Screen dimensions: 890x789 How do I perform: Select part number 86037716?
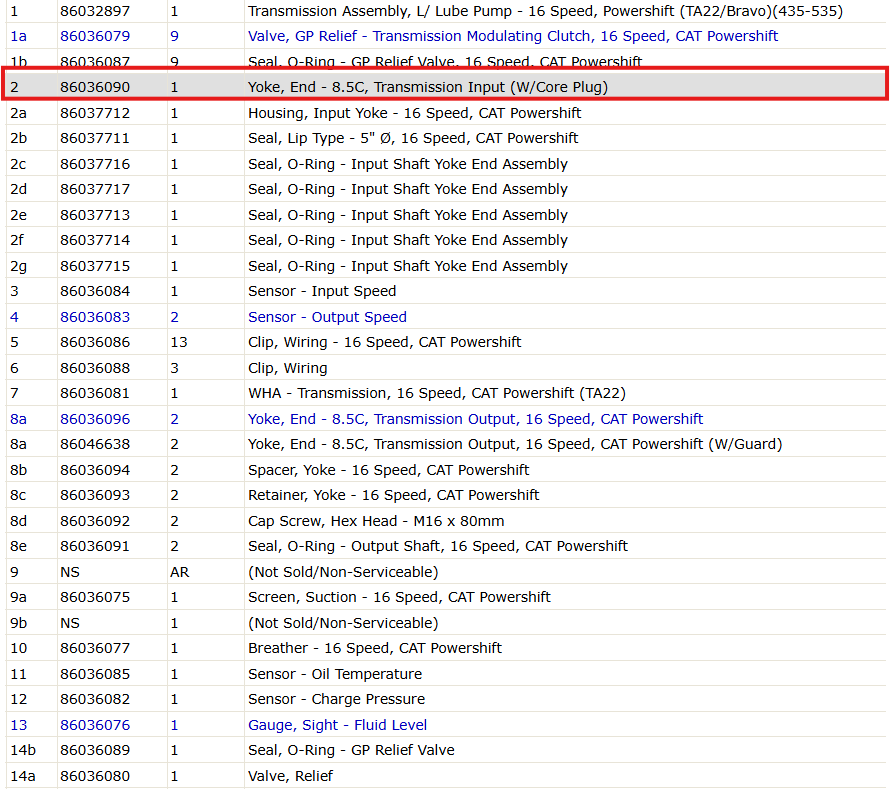(95, 164)
